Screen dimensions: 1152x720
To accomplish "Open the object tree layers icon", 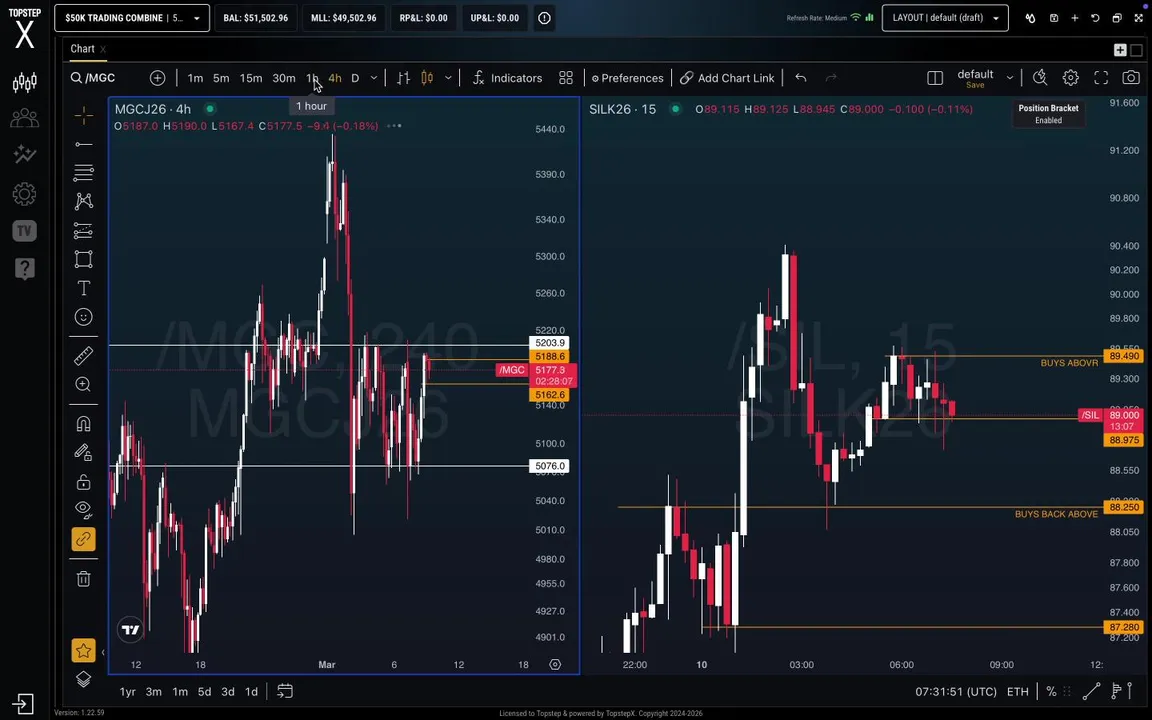I will pos(84,680).
